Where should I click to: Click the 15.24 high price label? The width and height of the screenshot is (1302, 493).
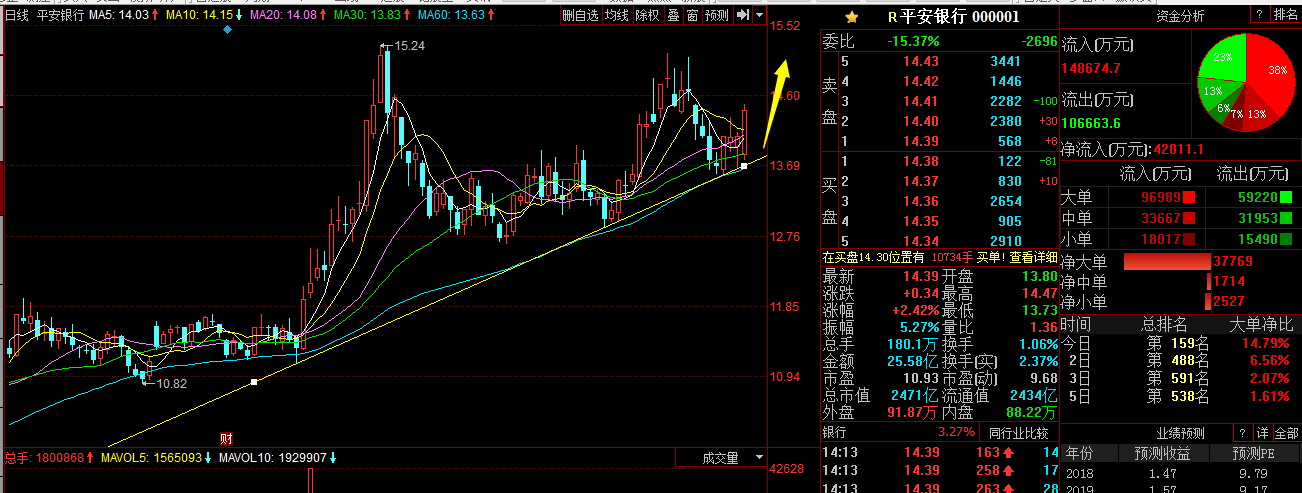click(x=410, y=46)
